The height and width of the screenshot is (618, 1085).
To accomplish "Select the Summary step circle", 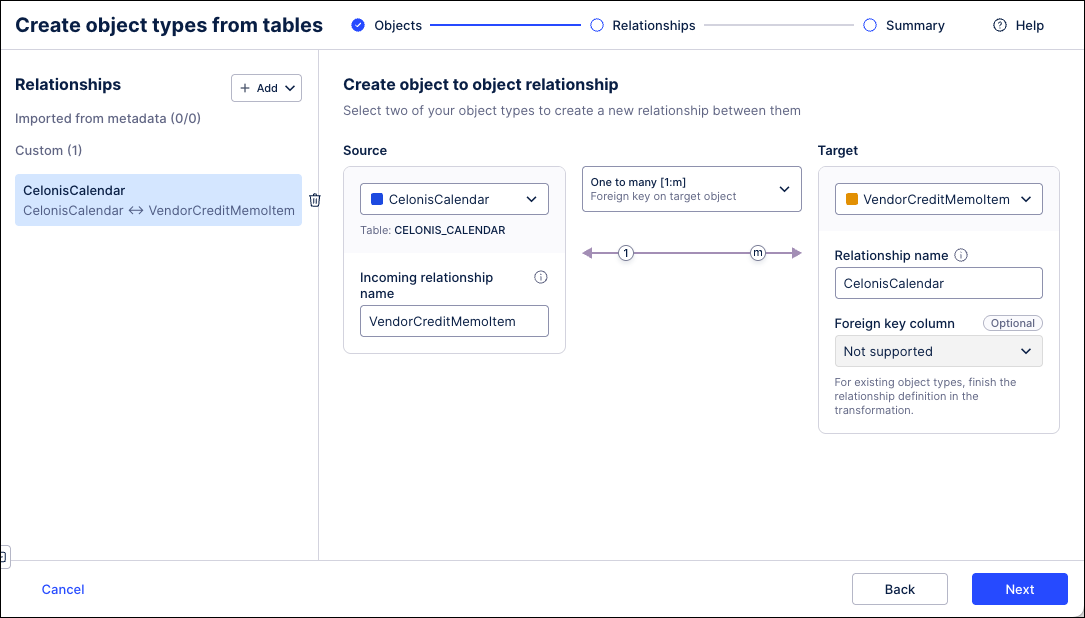I will click(870, 25).
